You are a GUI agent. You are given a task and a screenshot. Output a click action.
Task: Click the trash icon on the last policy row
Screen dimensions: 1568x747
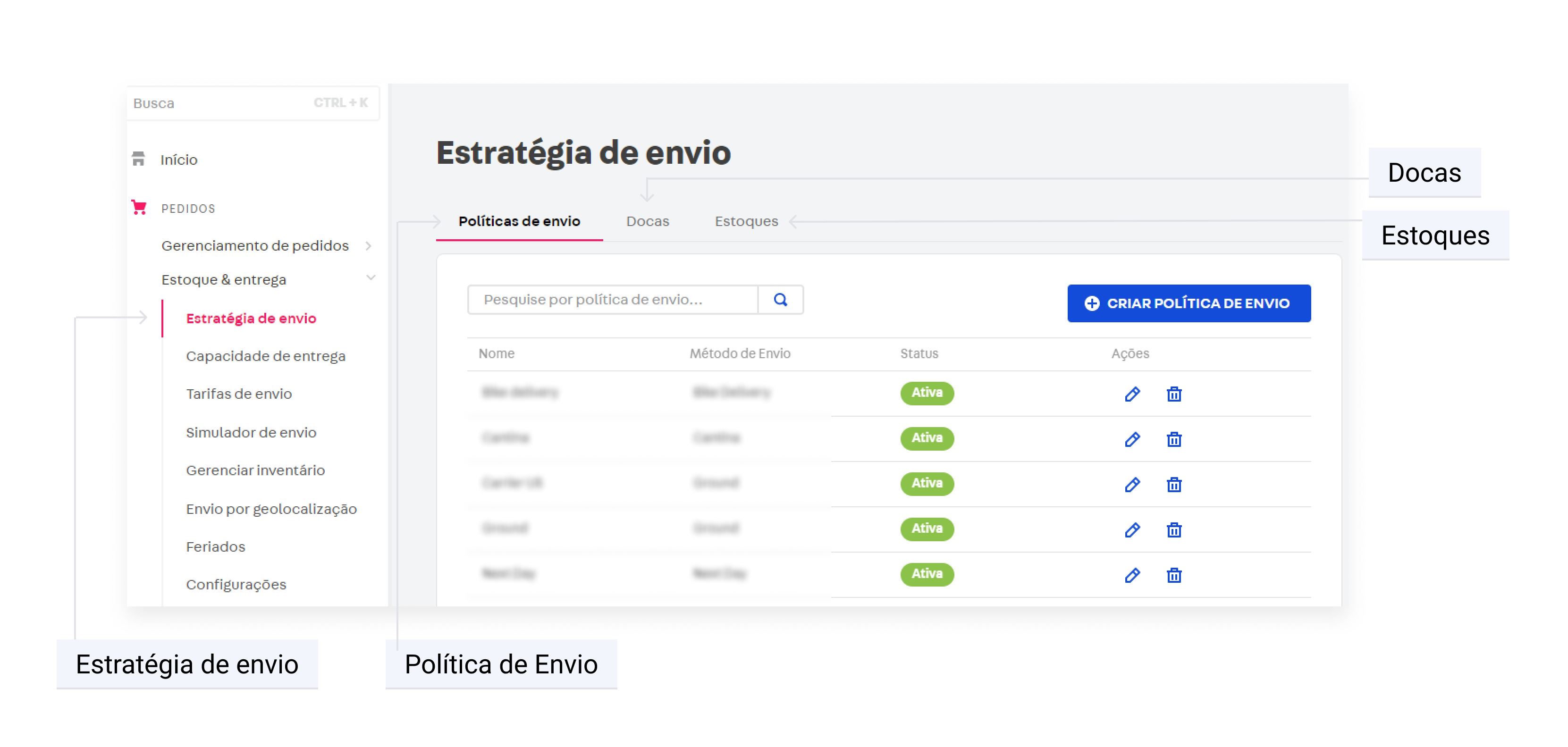pyautogui.click(x=1174, y=574)
